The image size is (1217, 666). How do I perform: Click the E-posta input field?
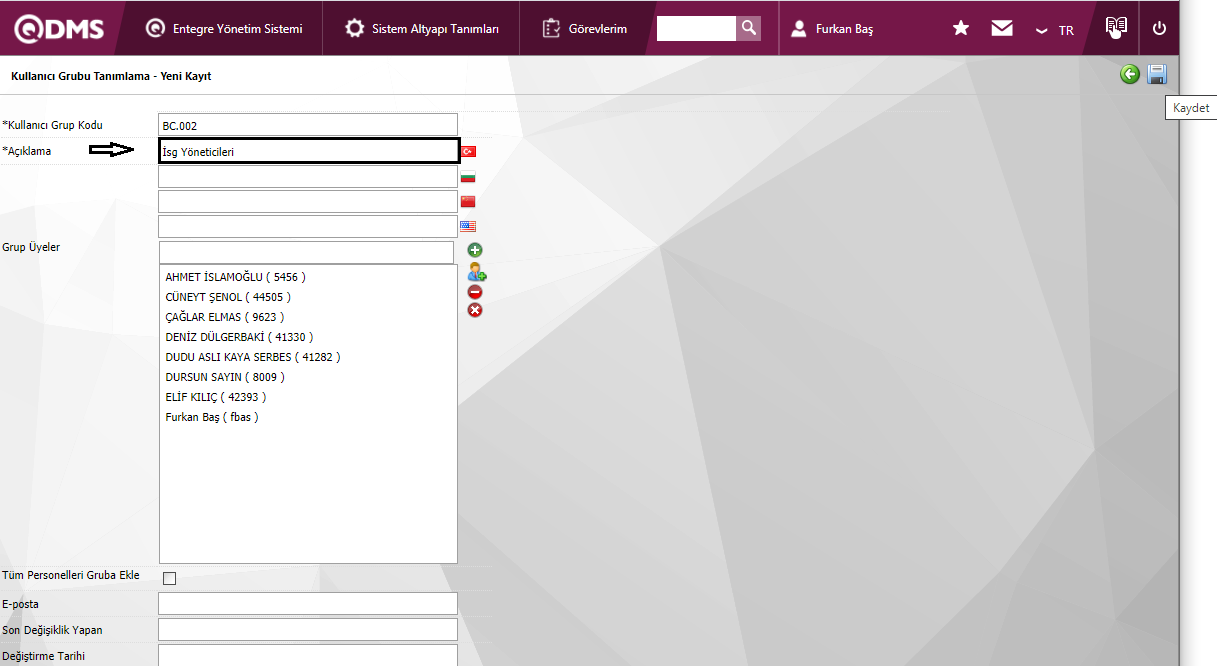(x=308, y=603)
